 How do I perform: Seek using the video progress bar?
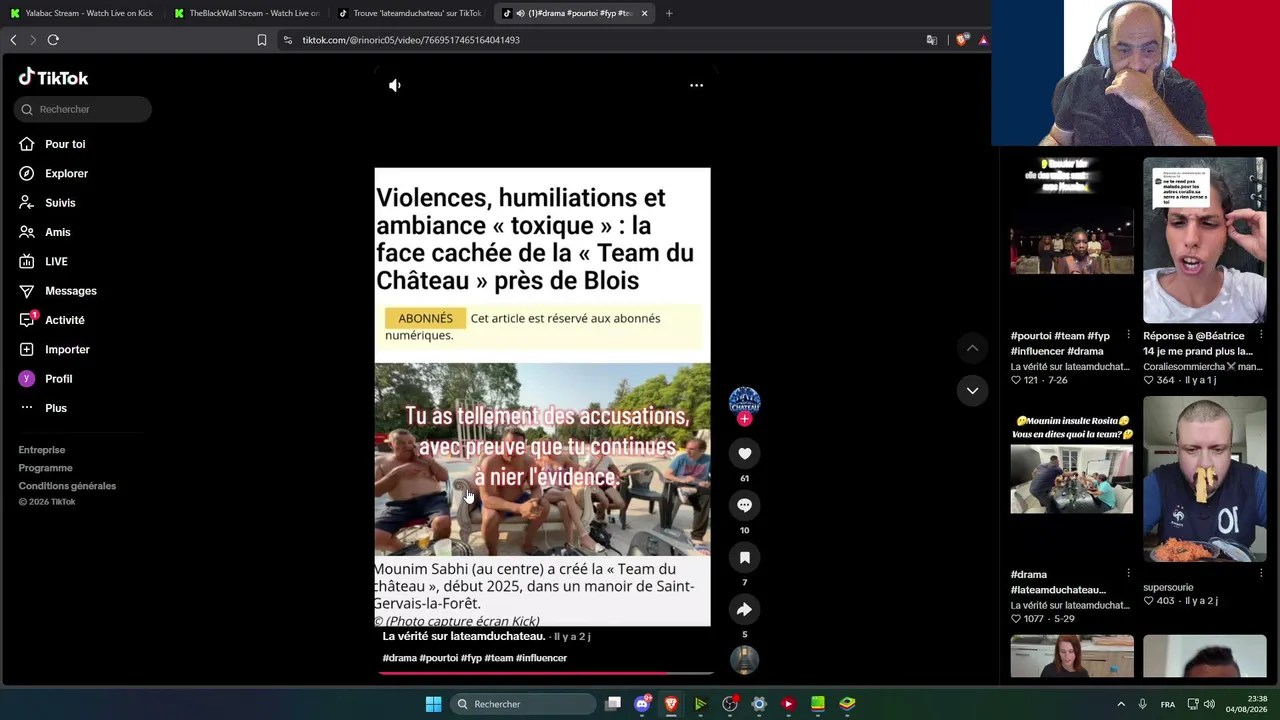[544, 673]
